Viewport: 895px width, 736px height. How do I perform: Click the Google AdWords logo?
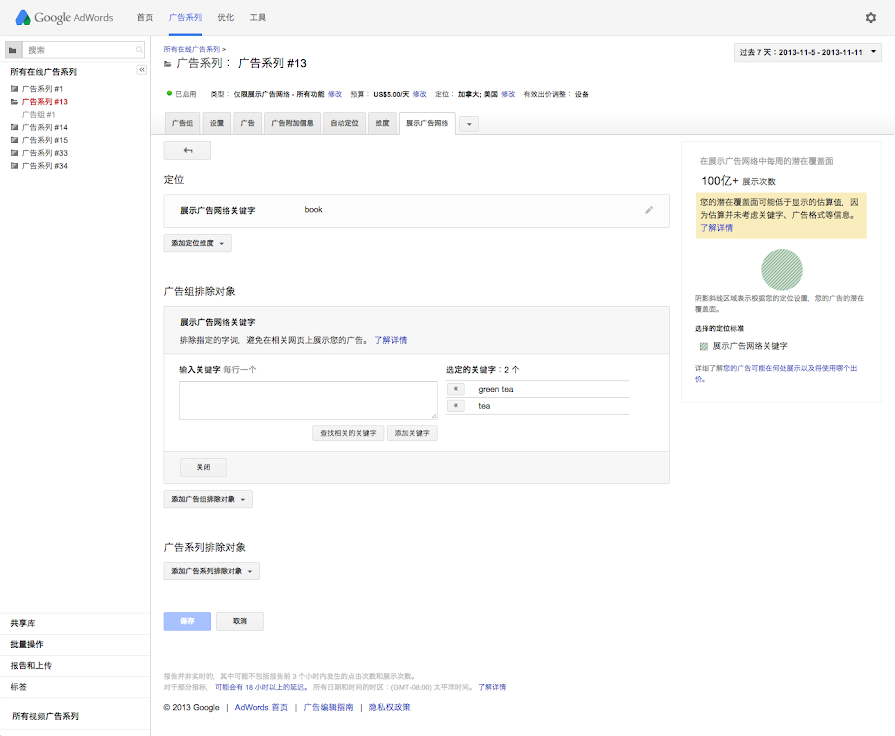[x=64, y=18]
